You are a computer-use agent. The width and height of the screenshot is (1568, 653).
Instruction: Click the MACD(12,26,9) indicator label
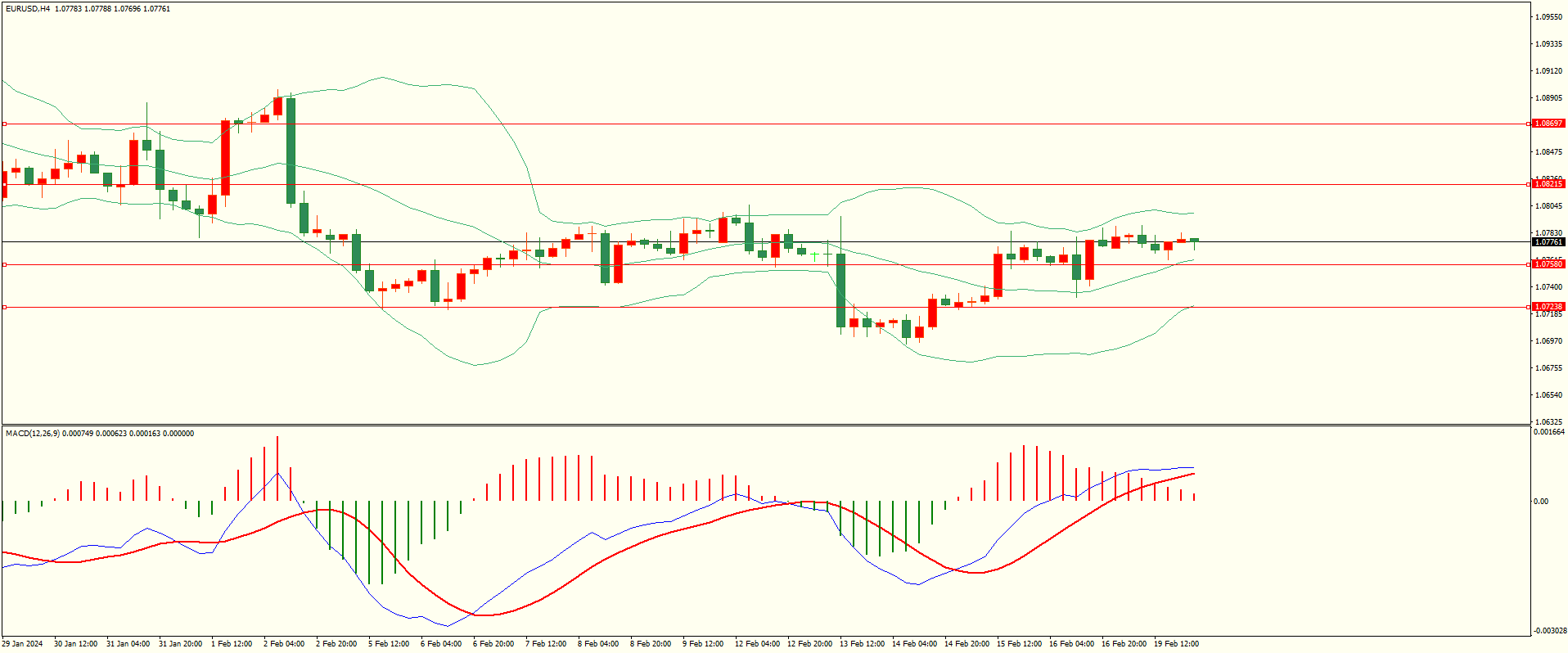tap(33, 434)
